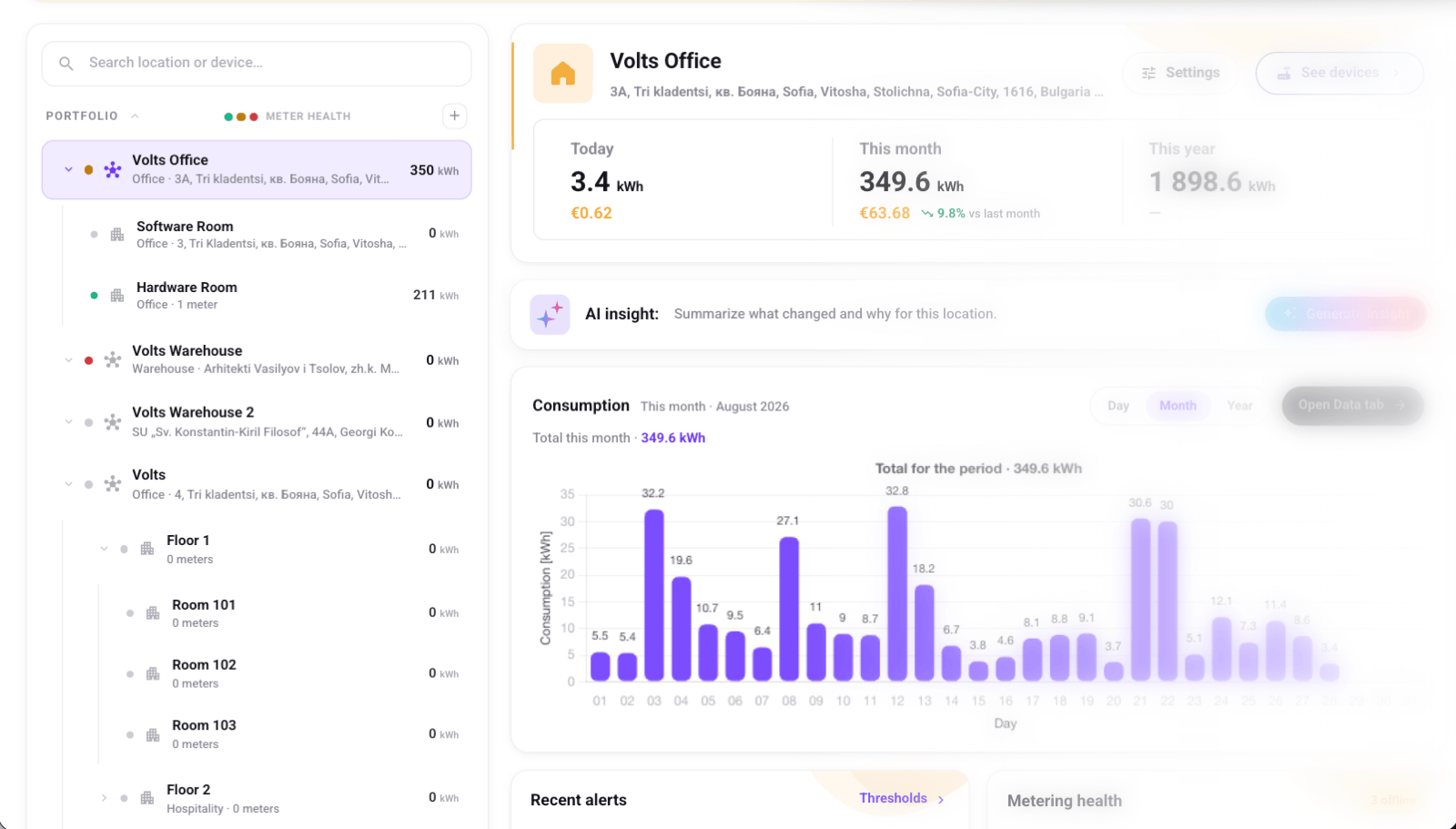Viewport: 1456px width, 829px height.
Task: Click the 'Total for the period · 349.6 kWh' label
Action: click(978, 469)
